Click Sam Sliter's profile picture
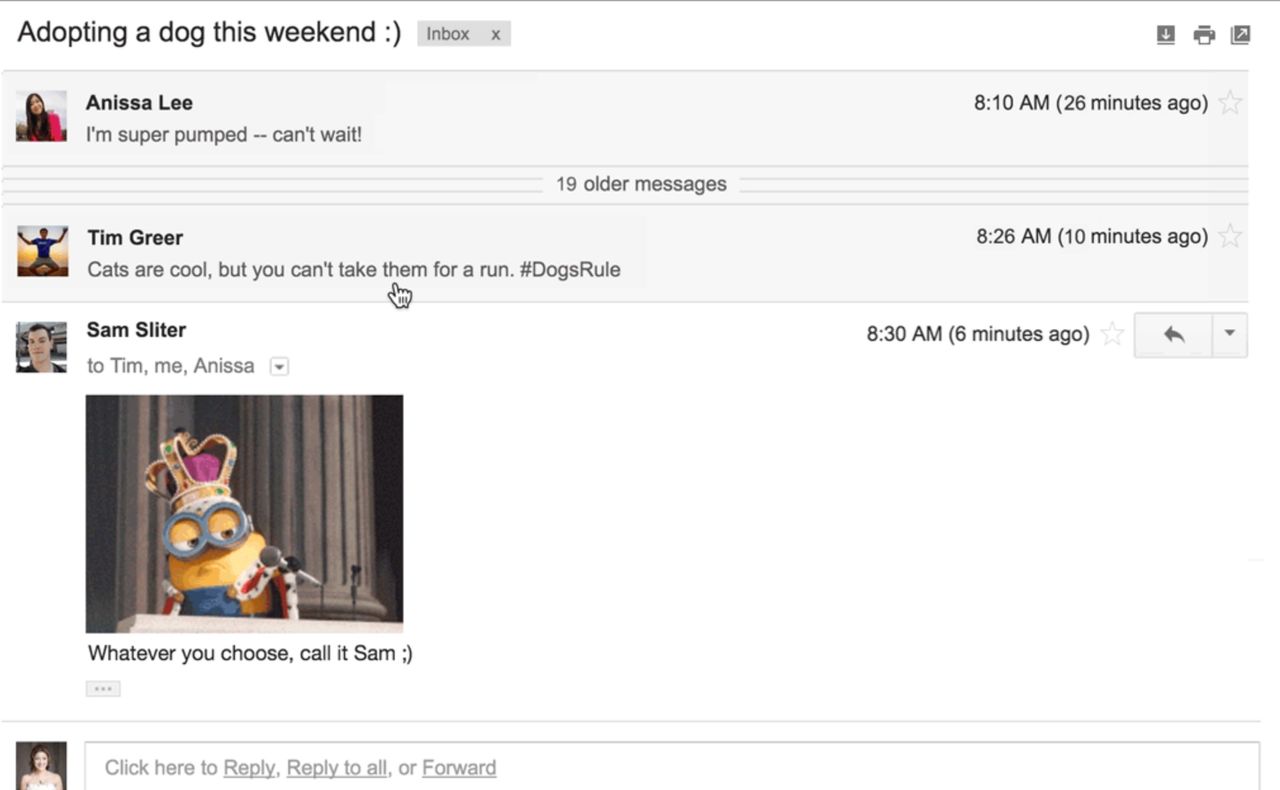This screenshot has width=1280, height=790. pyautogui.click(x=41, y=347)
